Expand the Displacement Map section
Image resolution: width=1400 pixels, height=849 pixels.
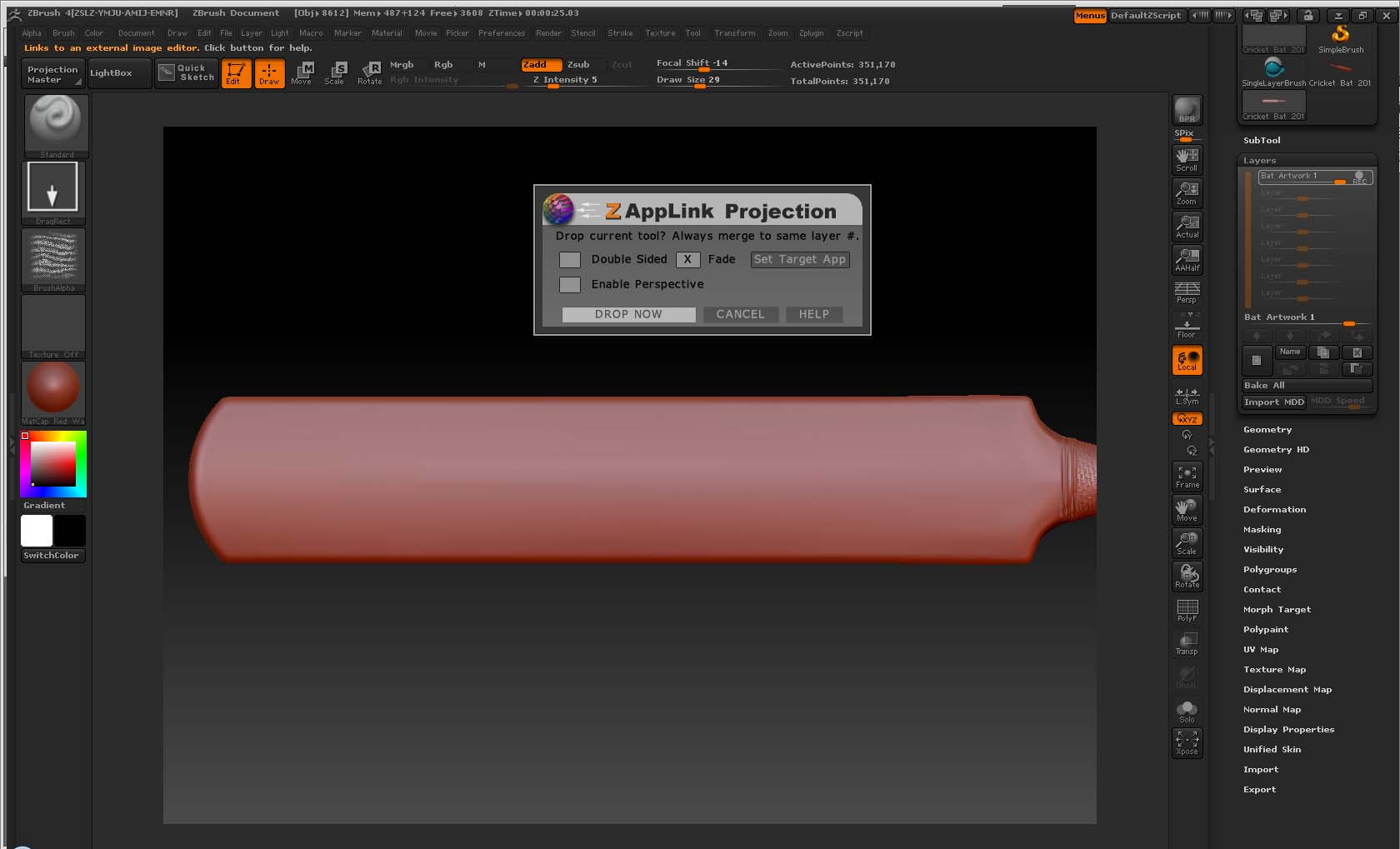click(1287, 690)
